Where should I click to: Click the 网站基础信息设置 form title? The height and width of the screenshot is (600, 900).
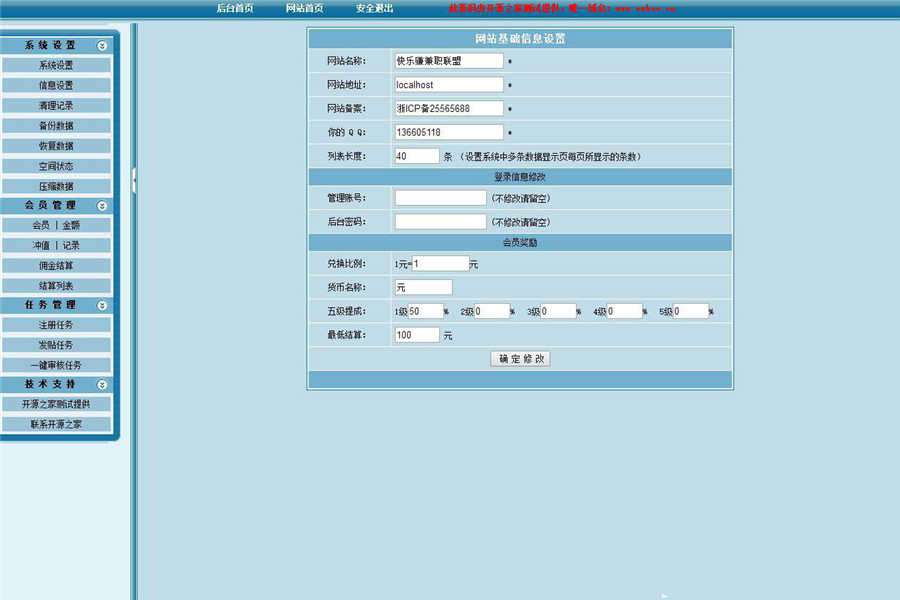click(x=520, y=38)
